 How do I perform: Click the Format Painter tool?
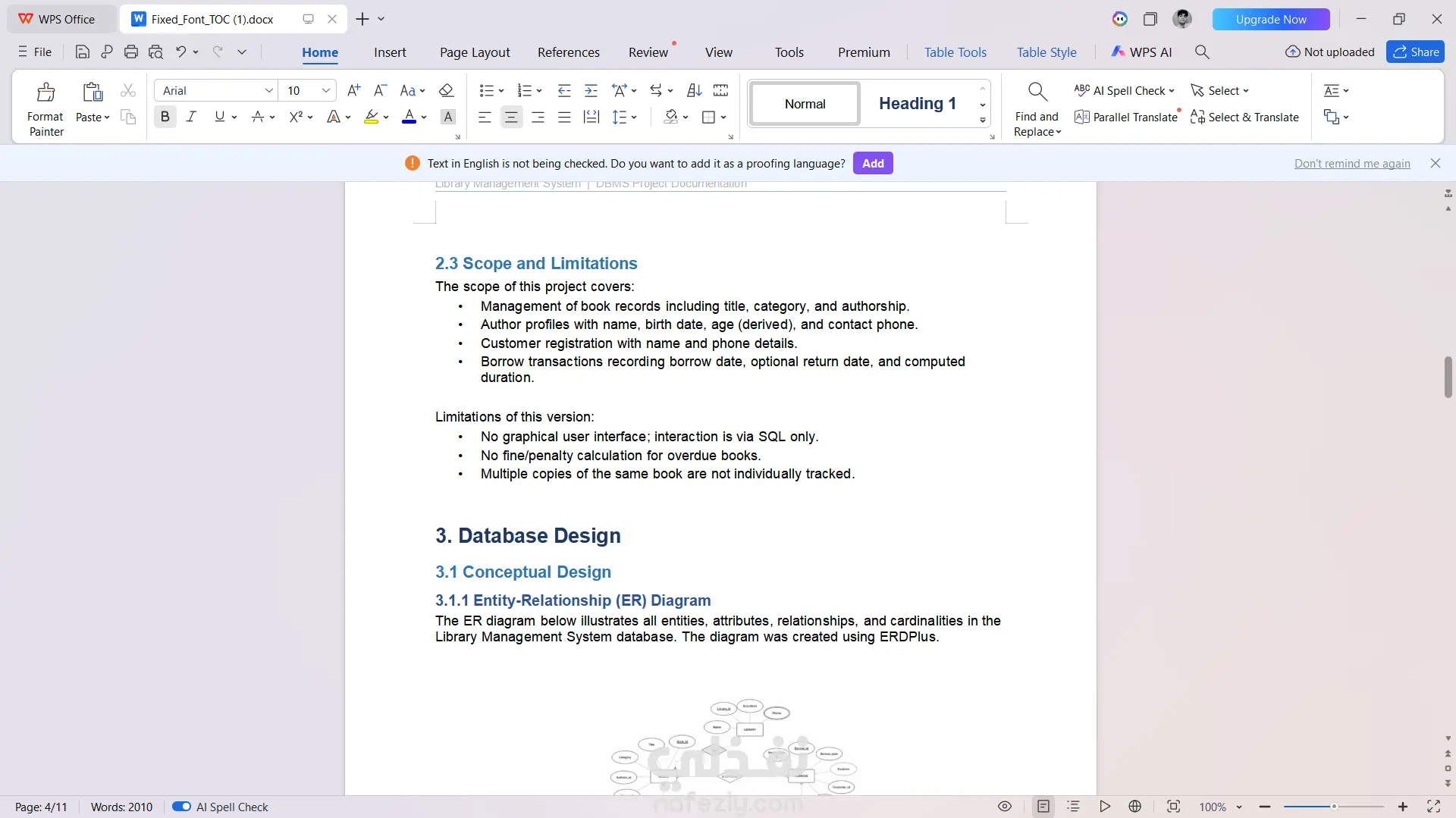45,109
